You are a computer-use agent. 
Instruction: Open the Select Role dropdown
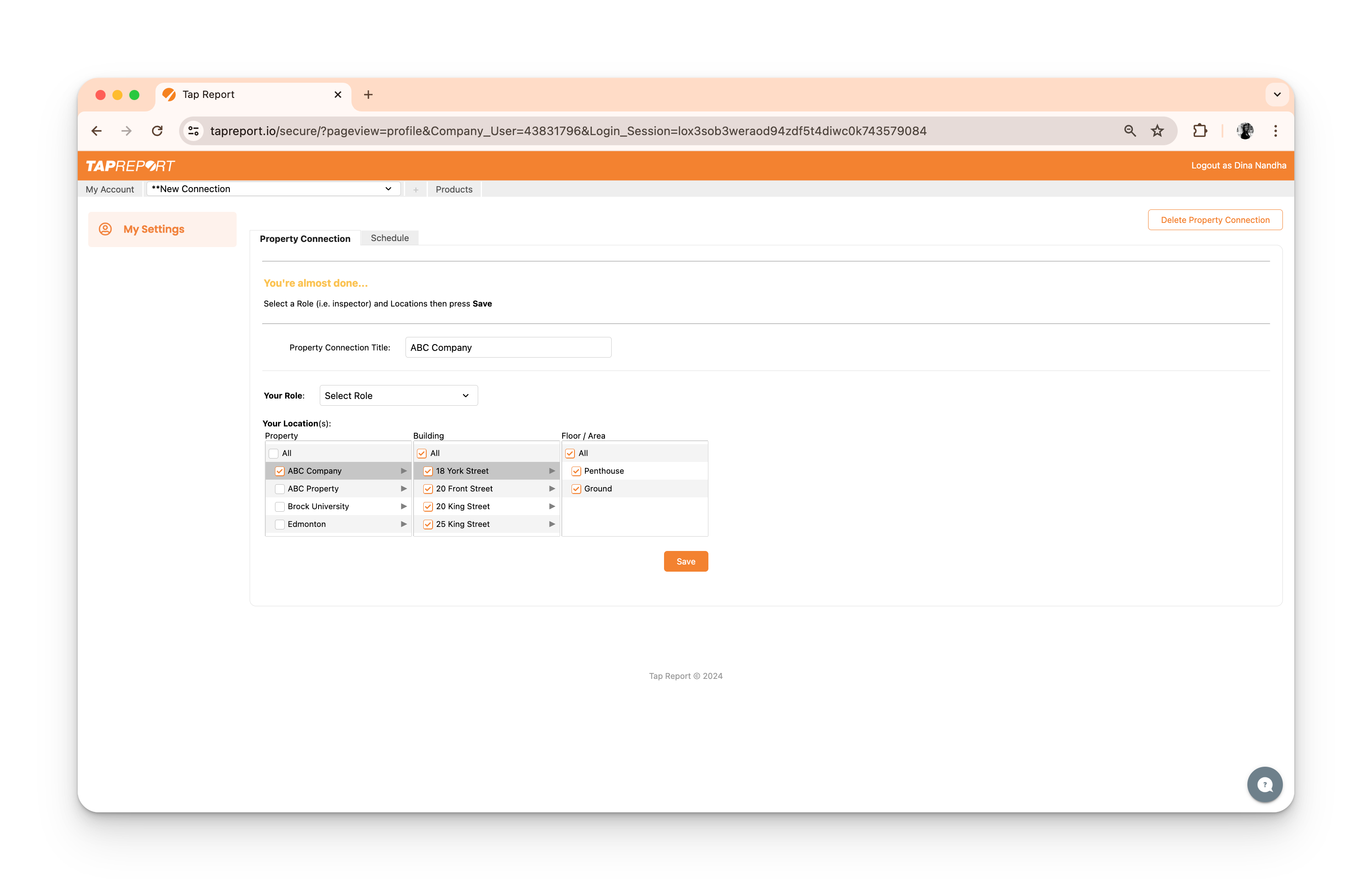pos(398,396)
